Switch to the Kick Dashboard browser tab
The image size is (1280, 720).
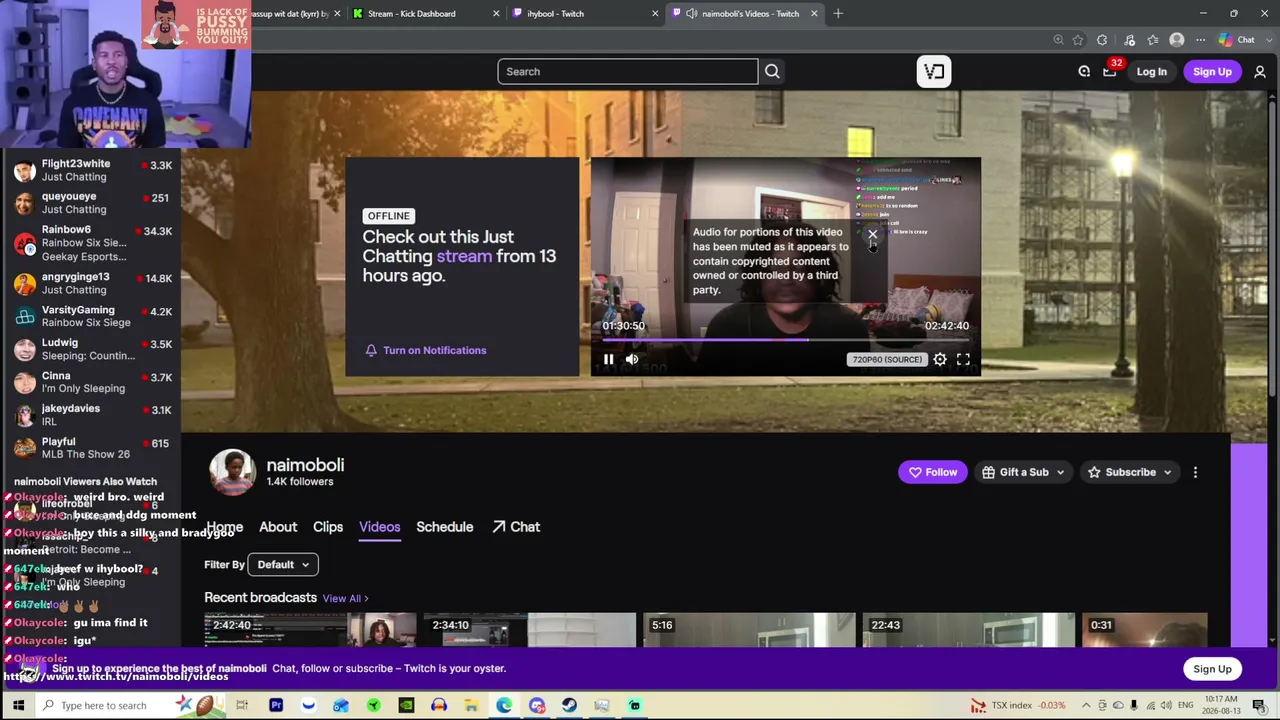425,13
